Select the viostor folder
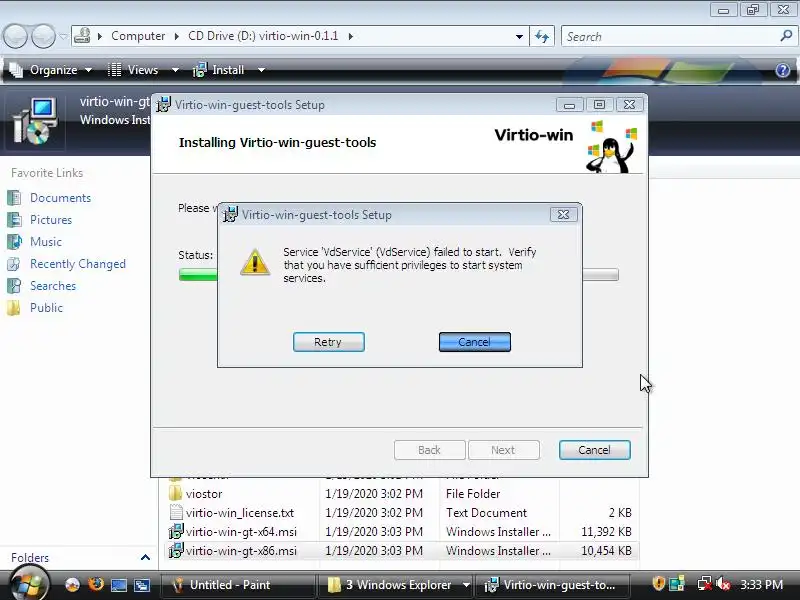The height and width of the screenshot is (600, 800). tap(204, 493)
